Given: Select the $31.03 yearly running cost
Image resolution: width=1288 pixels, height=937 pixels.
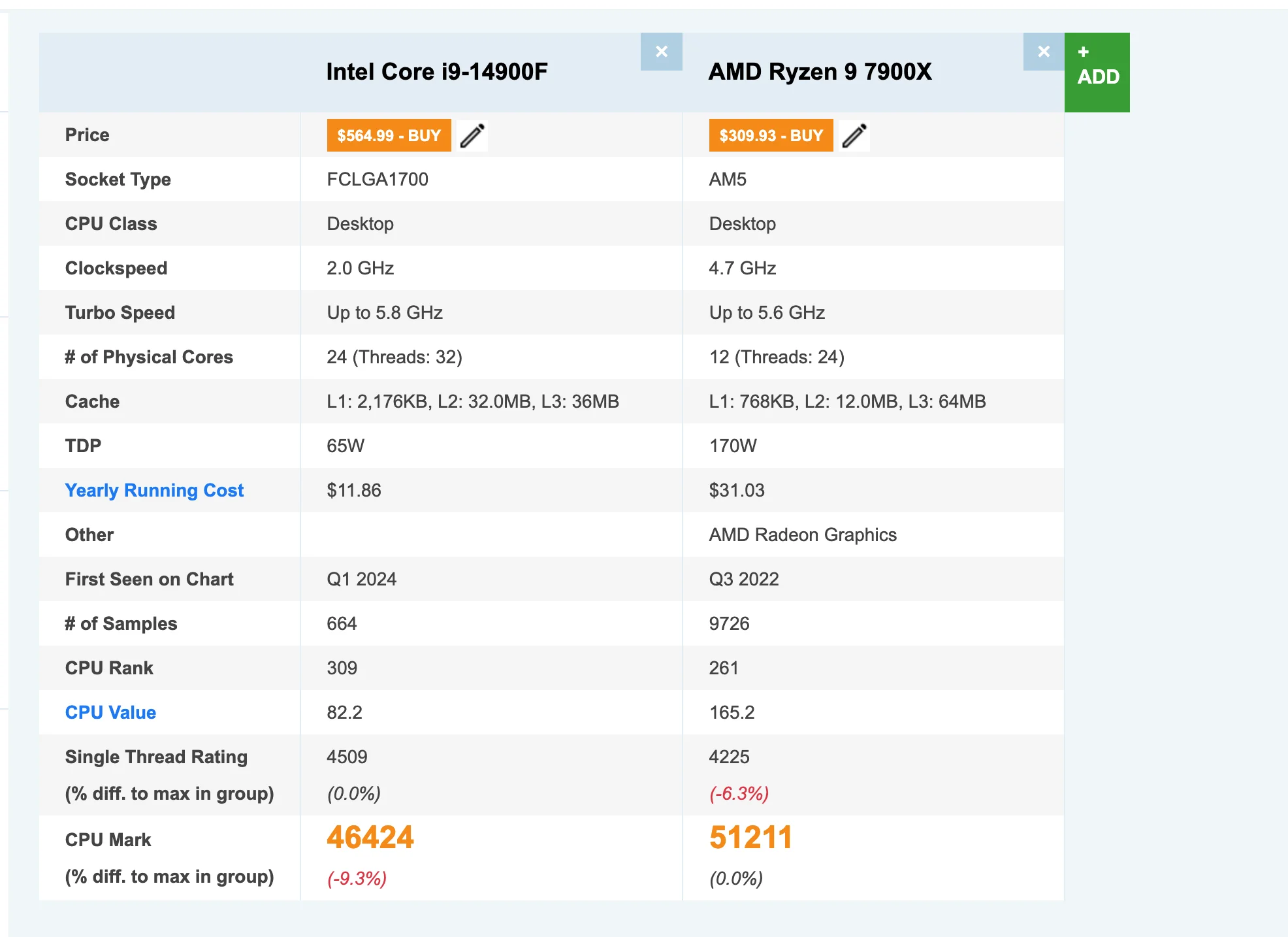Looking at the screenshot, I should [737, 490].
